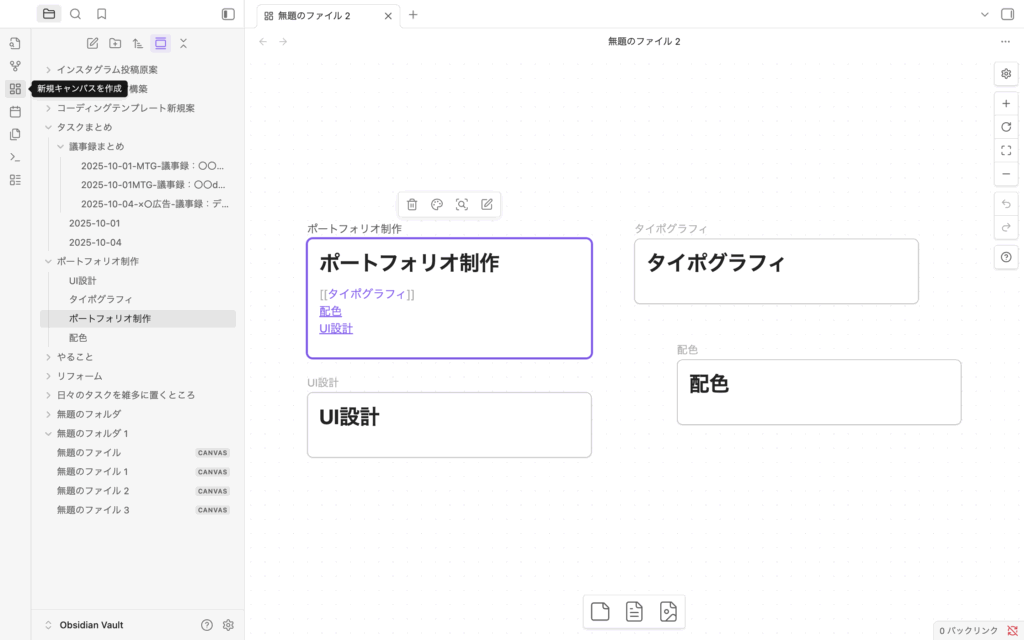Add a blank card to canvas
Viewport: 1024px width, 640px height.
(x=600, y=612)
